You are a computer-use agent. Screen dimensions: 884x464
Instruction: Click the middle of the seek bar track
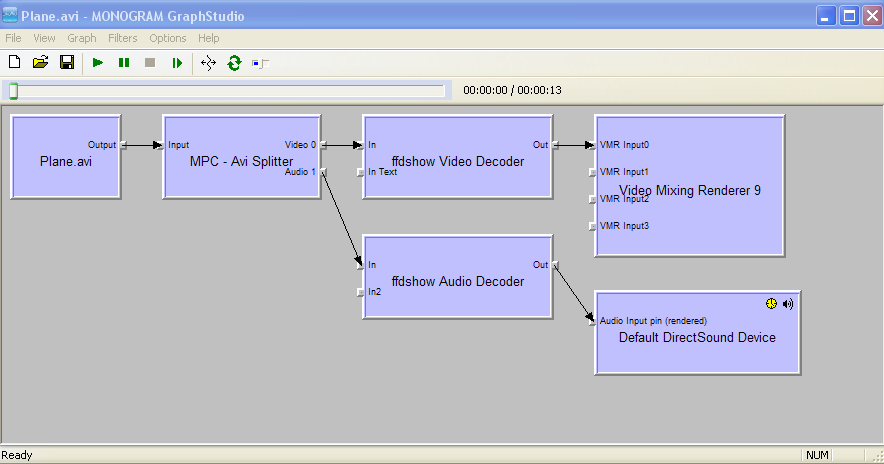pos(226,91)
